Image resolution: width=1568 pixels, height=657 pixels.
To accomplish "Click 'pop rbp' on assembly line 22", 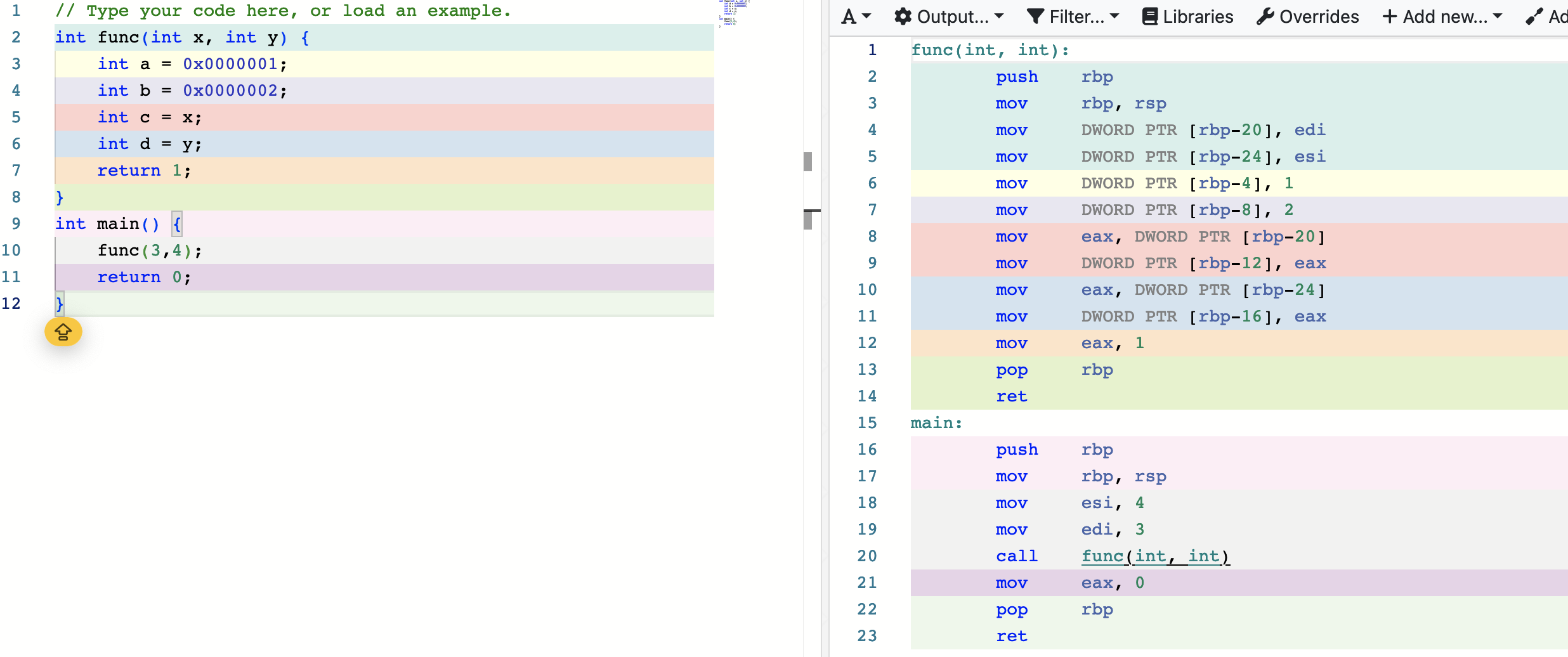I will pyautogui.click(x=1054, y=609).
